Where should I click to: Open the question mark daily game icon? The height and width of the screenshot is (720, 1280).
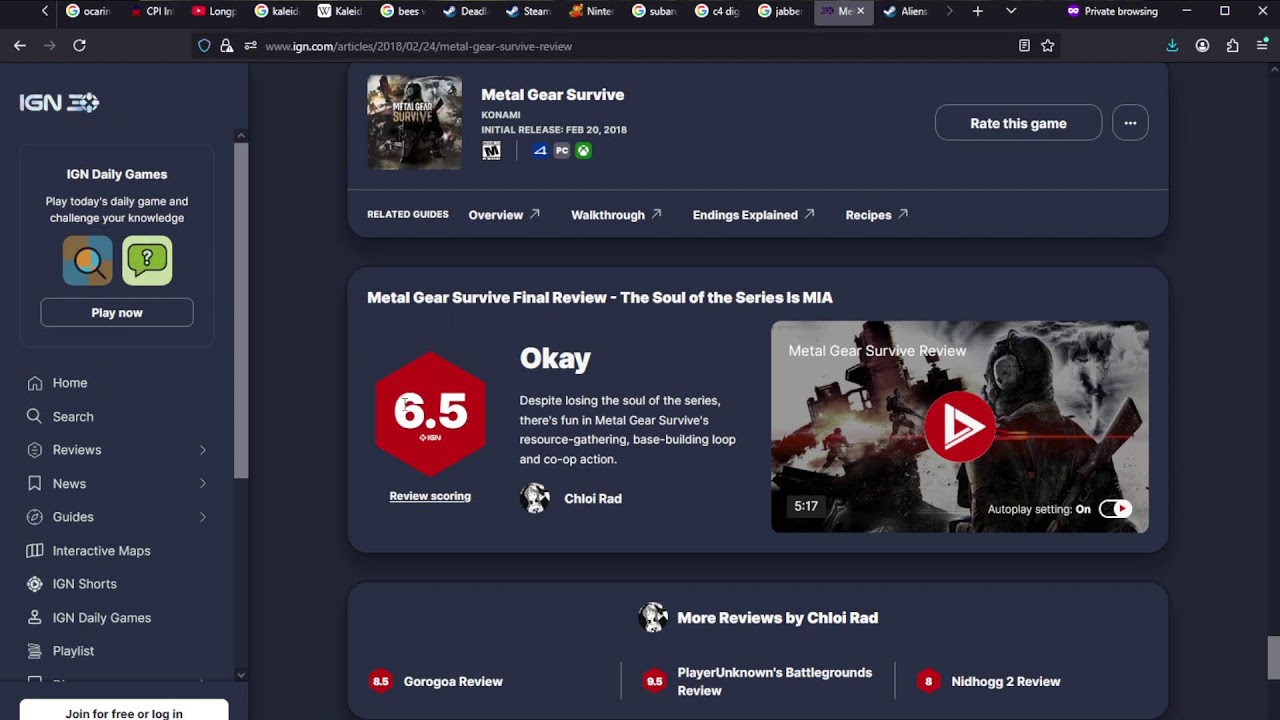147,261
